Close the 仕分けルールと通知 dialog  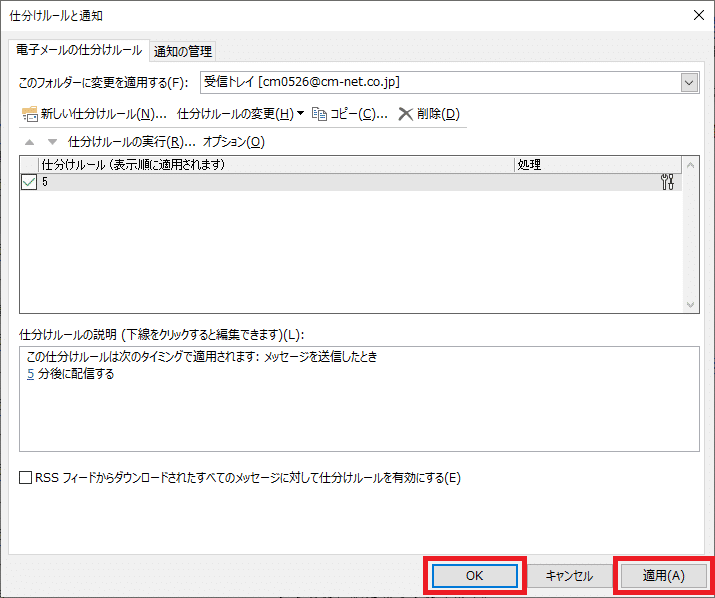699,16
